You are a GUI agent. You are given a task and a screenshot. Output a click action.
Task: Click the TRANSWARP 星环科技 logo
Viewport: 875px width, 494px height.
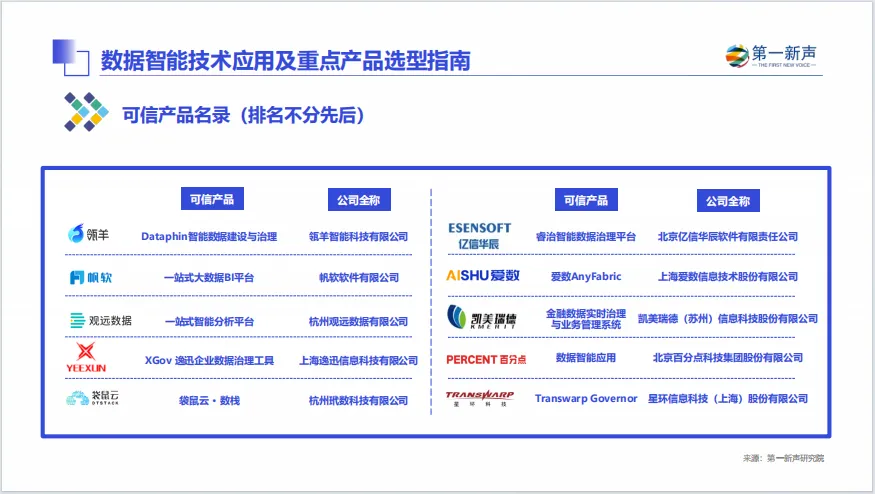[x=479, y=398]
